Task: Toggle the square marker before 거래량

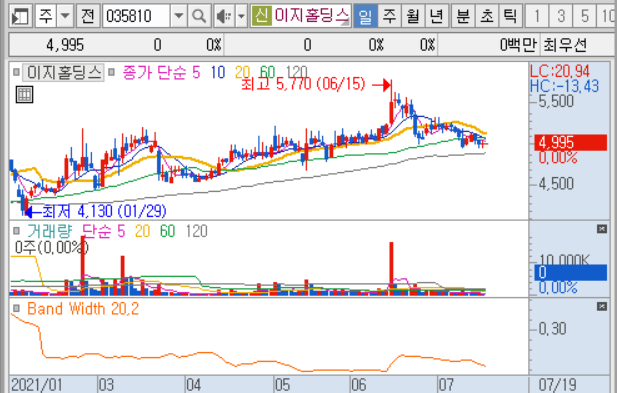Action: [x=16, y=231]
